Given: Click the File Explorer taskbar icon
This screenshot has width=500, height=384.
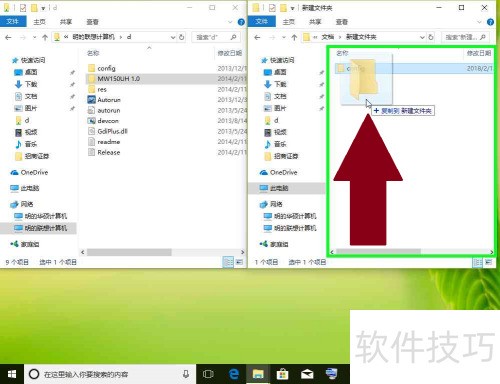Looking at the screenshot, I should tap(258, 374).
